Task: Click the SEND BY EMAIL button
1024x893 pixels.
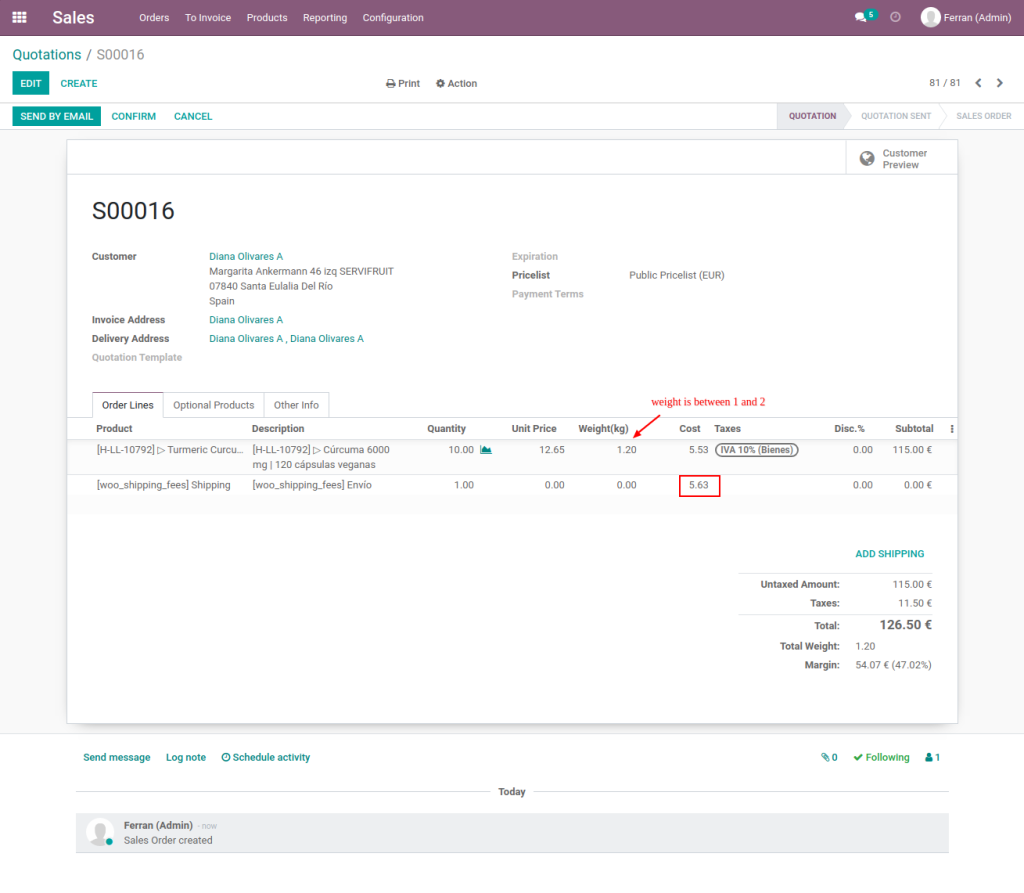Action: click(x=56, y=116)
